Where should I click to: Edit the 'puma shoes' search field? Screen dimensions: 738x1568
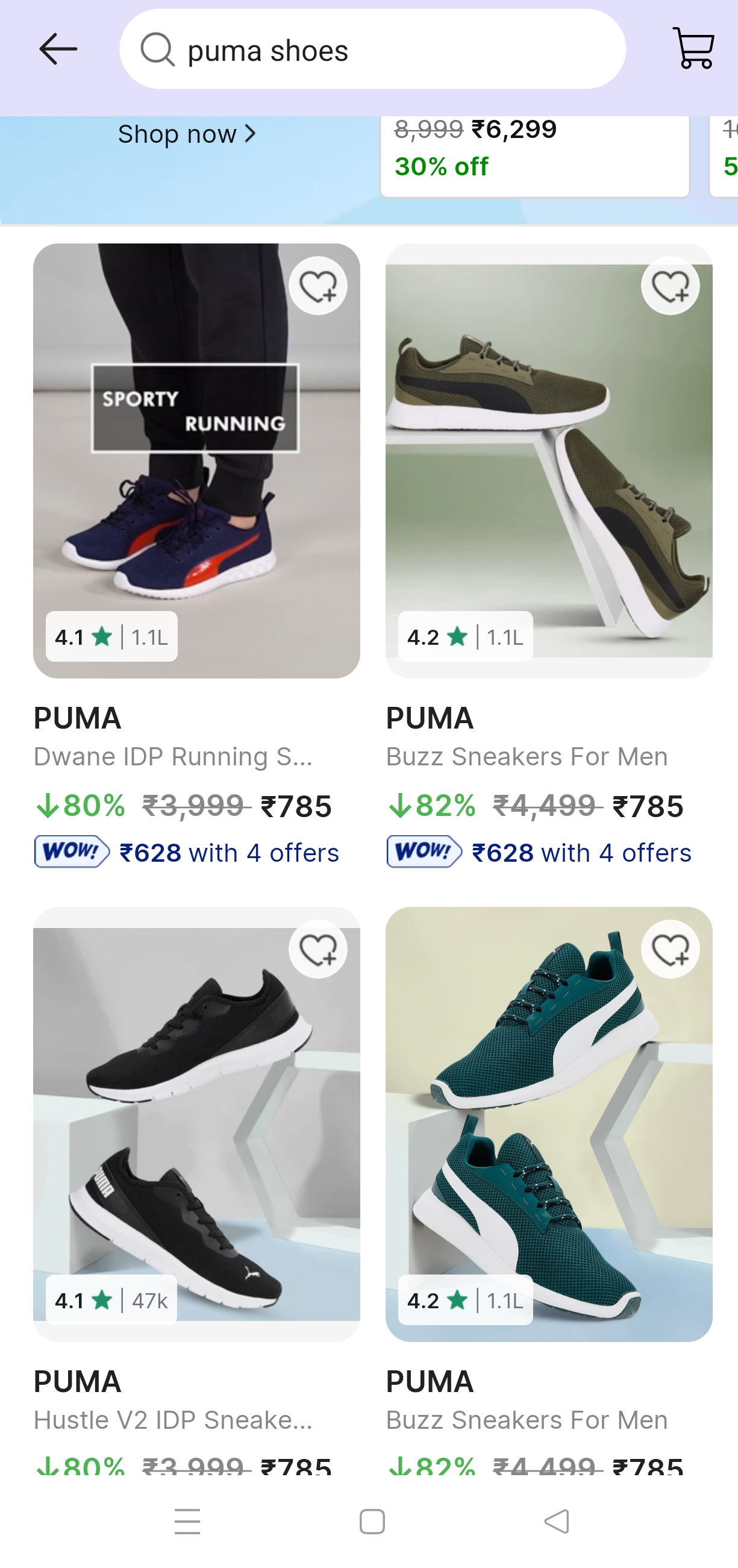pyautogui.click(x=389, y=50)
